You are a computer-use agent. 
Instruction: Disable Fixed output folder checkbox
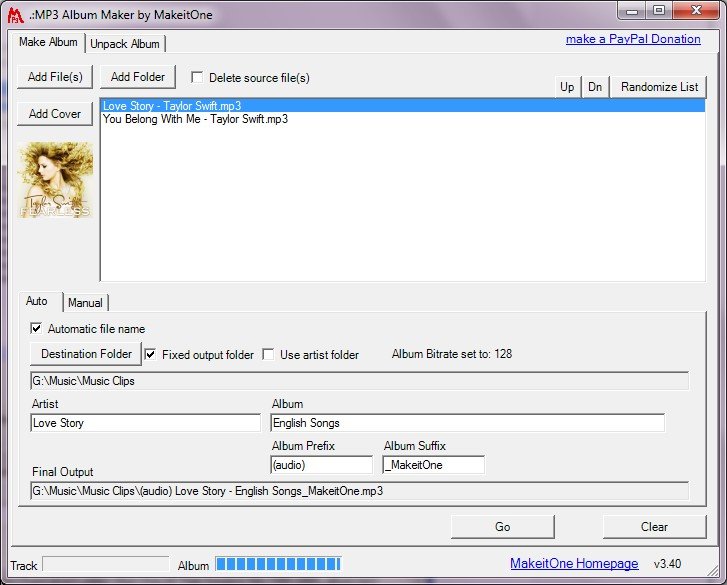tap(151, 354)
